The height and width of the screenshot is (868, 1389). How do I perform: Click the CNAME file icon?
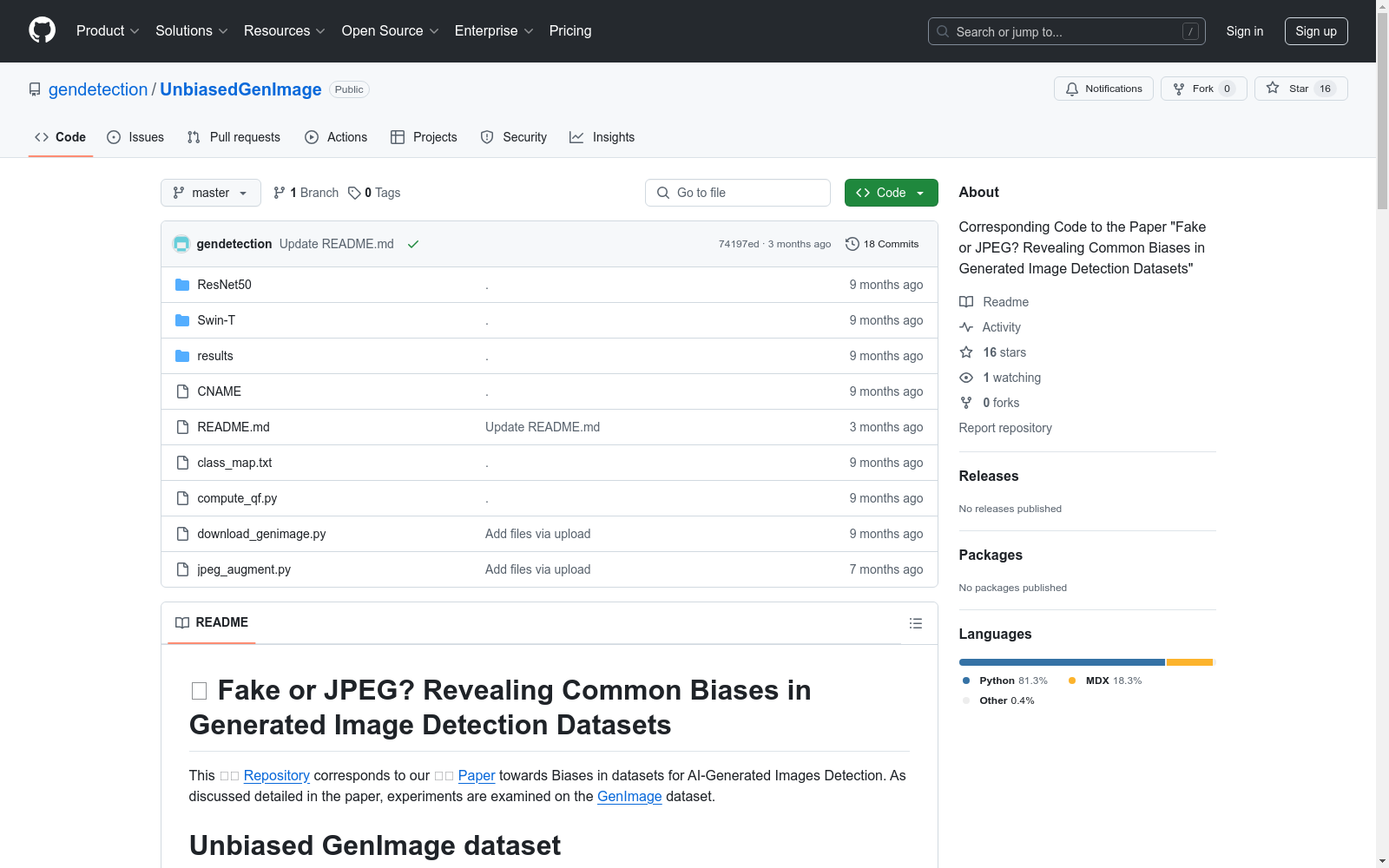tap(182, 391)
